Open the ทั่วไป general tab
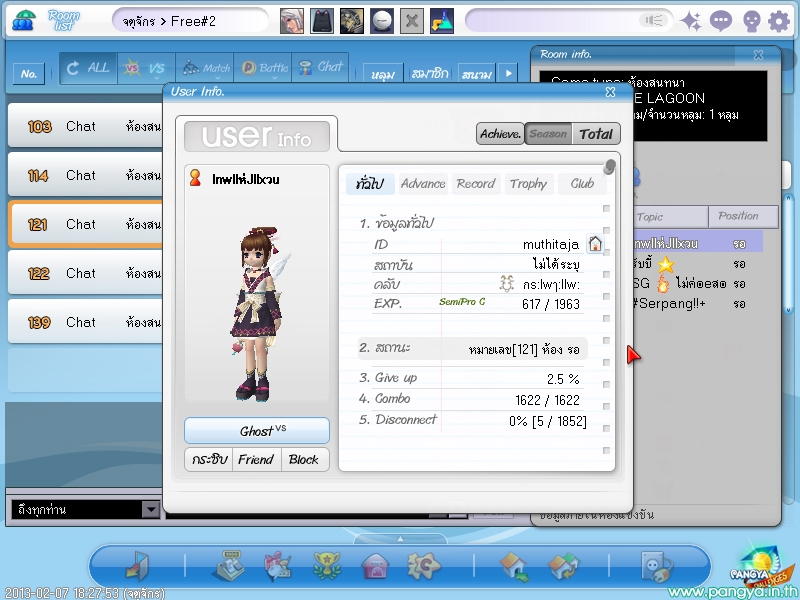Screen dimensions: 800x600 (x=370, y=183)
